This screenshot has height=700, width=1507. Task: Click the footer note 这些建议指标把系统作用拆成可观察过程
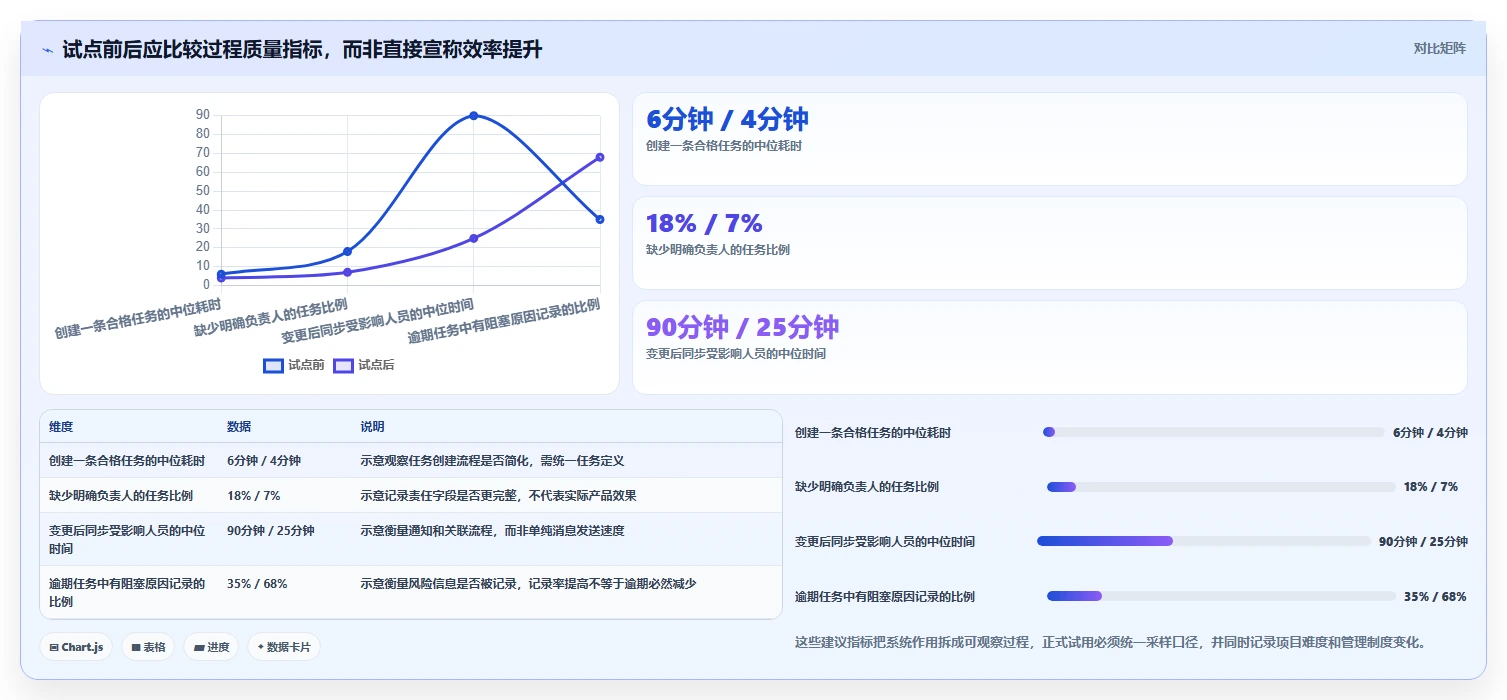(1110, 642)
